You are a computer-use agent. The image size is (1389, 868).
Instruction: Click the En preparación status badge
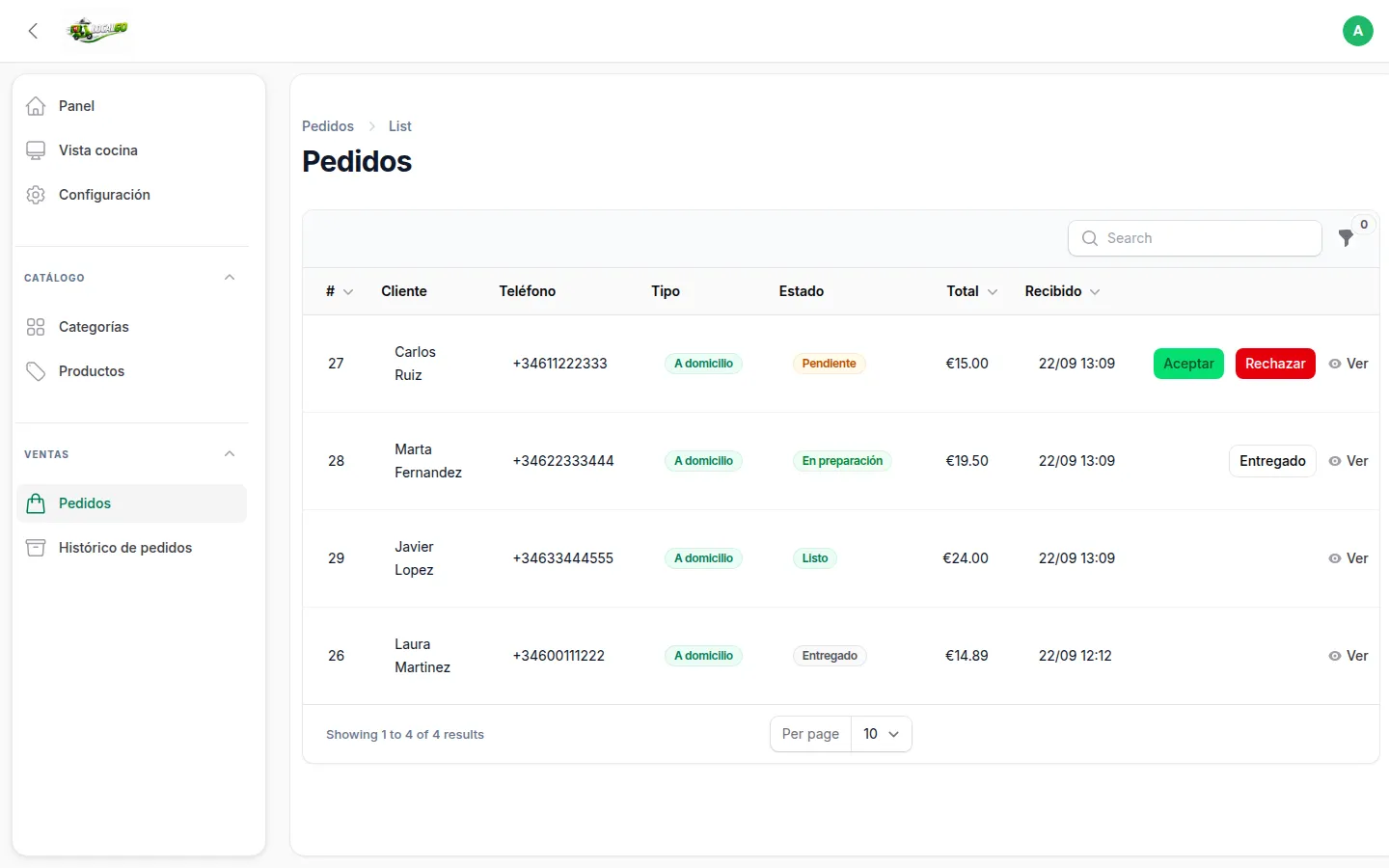coord(842,461)
